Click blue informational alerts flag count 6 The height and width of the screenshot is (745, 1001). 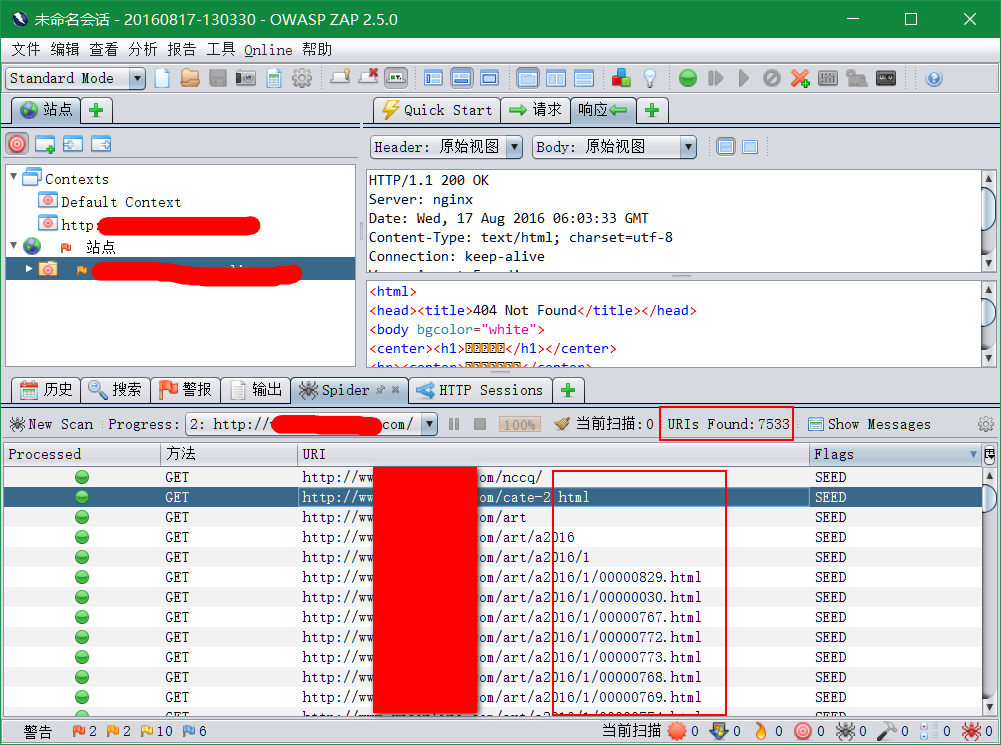pos(189,730)
